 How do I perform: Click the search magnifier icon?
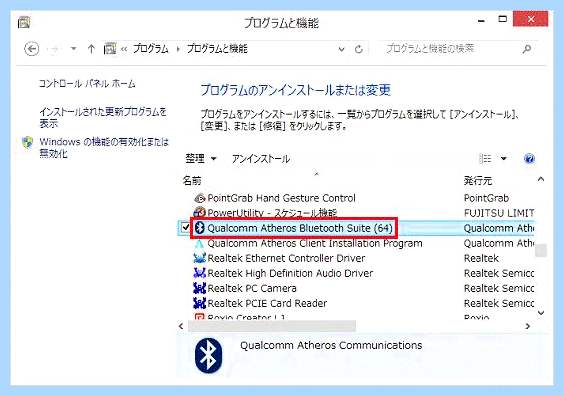click(x=527, y=49)
